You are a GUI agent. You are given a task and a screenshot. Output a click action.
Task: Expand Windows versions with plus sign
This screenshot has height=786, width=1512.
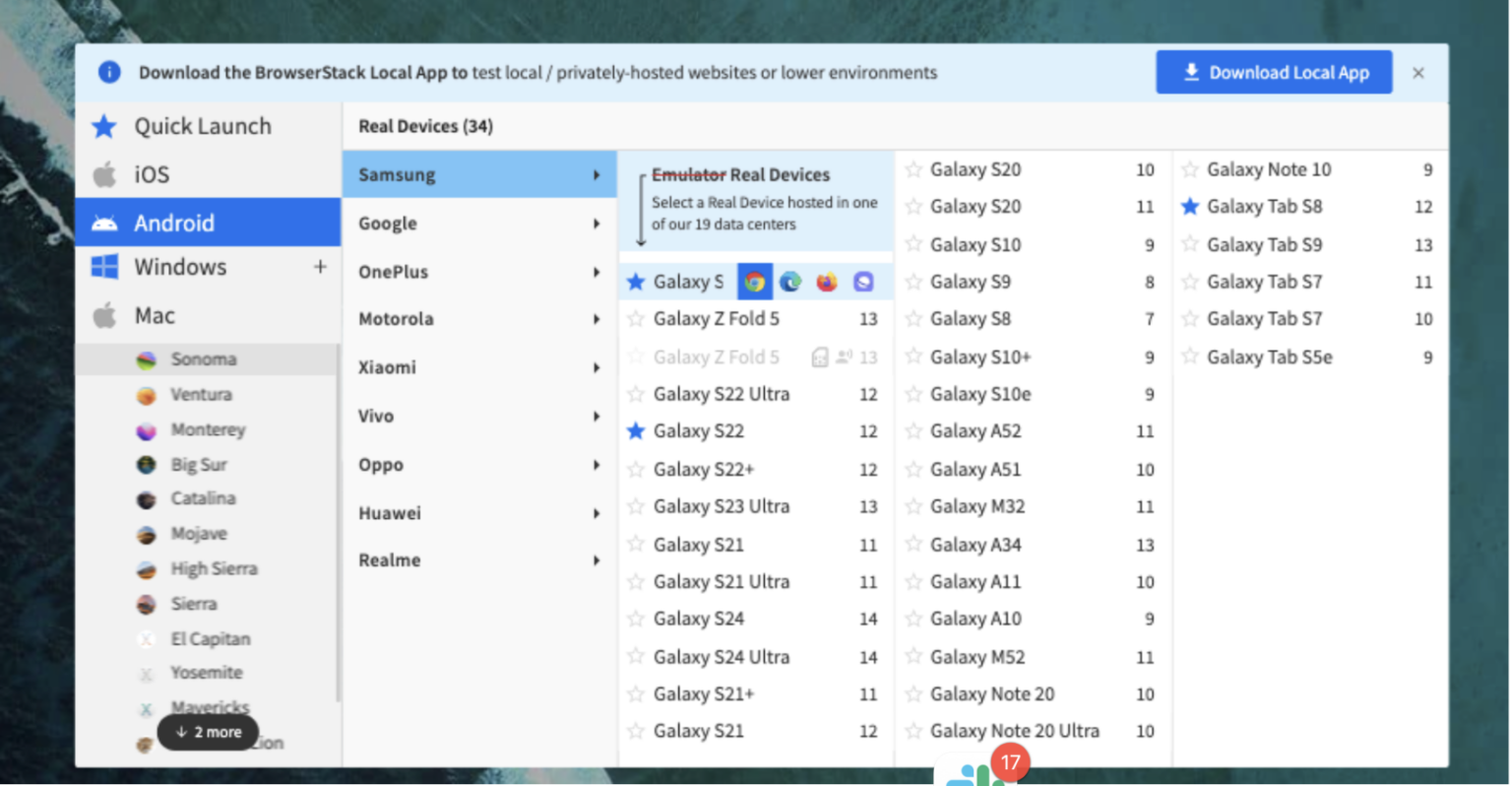[x=320, y=267]
